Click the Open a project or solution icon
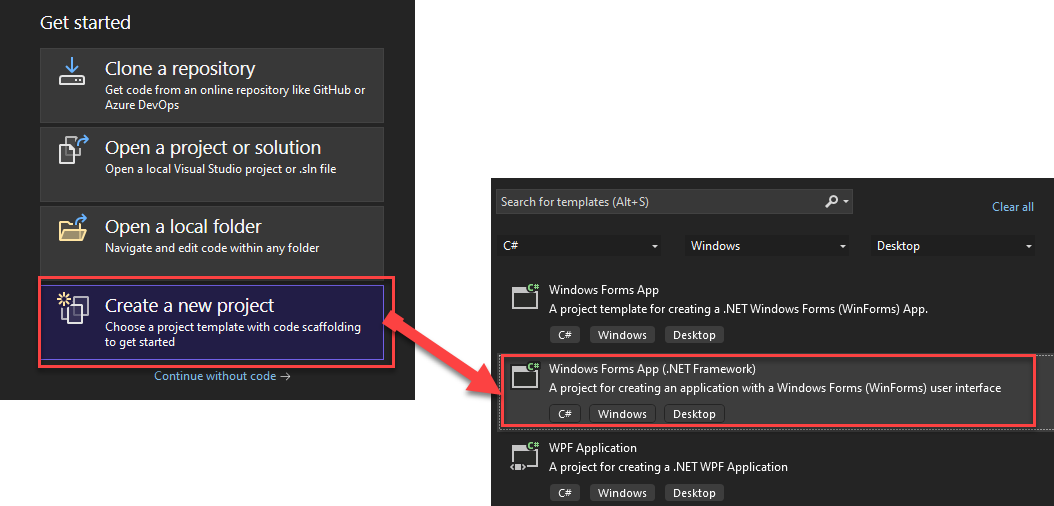This screenshot has height=506, width=1054. [x=72, y=151]
